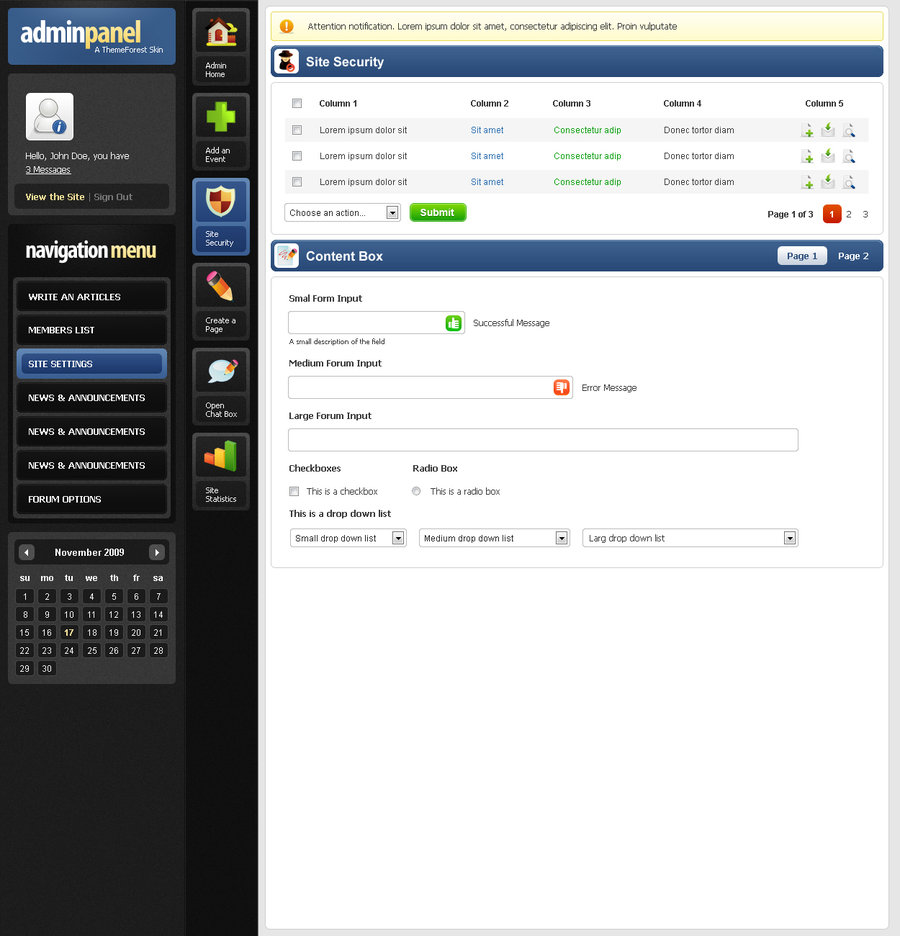Select day 17 in November calendar
Image resolution: width=900 pixels, height=936 pixels.
69,633
